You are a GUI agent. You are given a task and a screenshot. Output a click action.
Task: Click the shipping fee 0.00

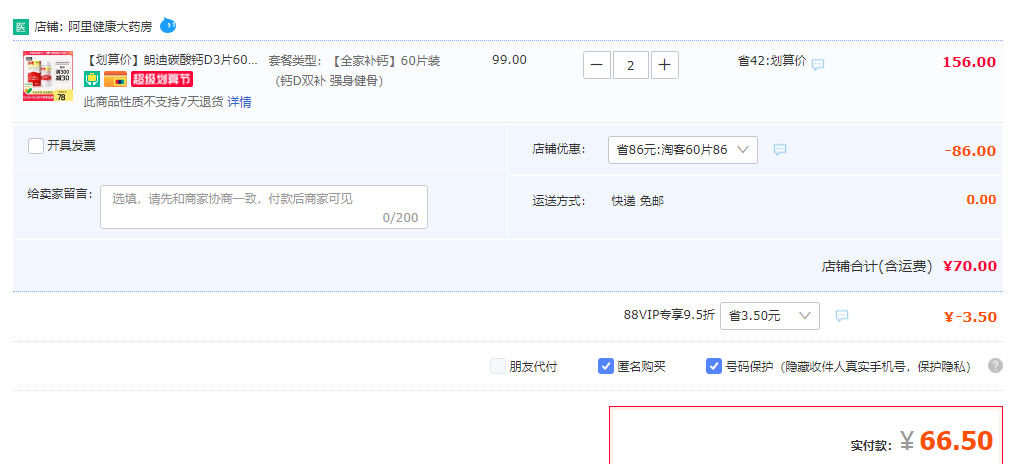[x=981, y=199]
